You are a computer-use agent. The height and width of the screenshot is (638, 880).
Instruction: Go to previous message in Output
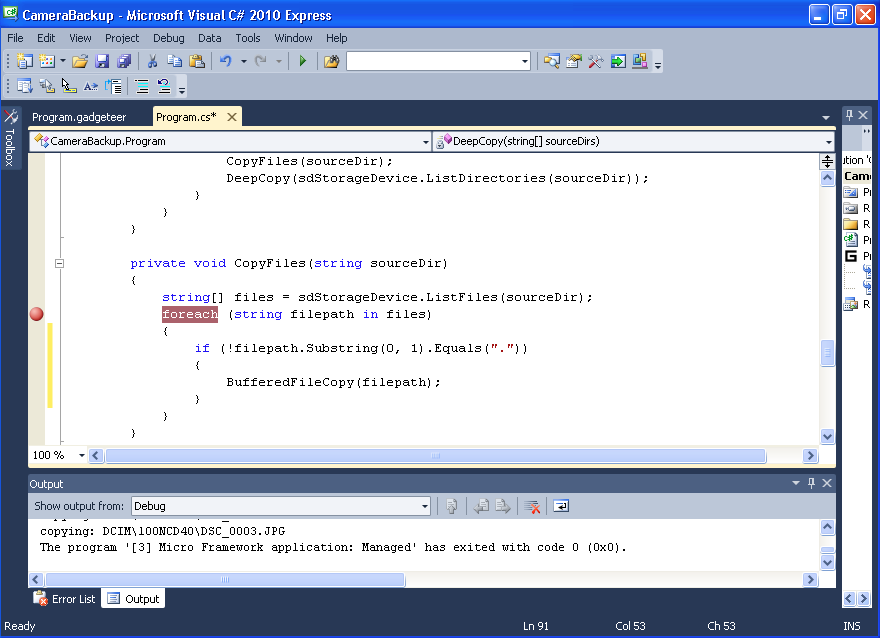(x=481, y=506)
